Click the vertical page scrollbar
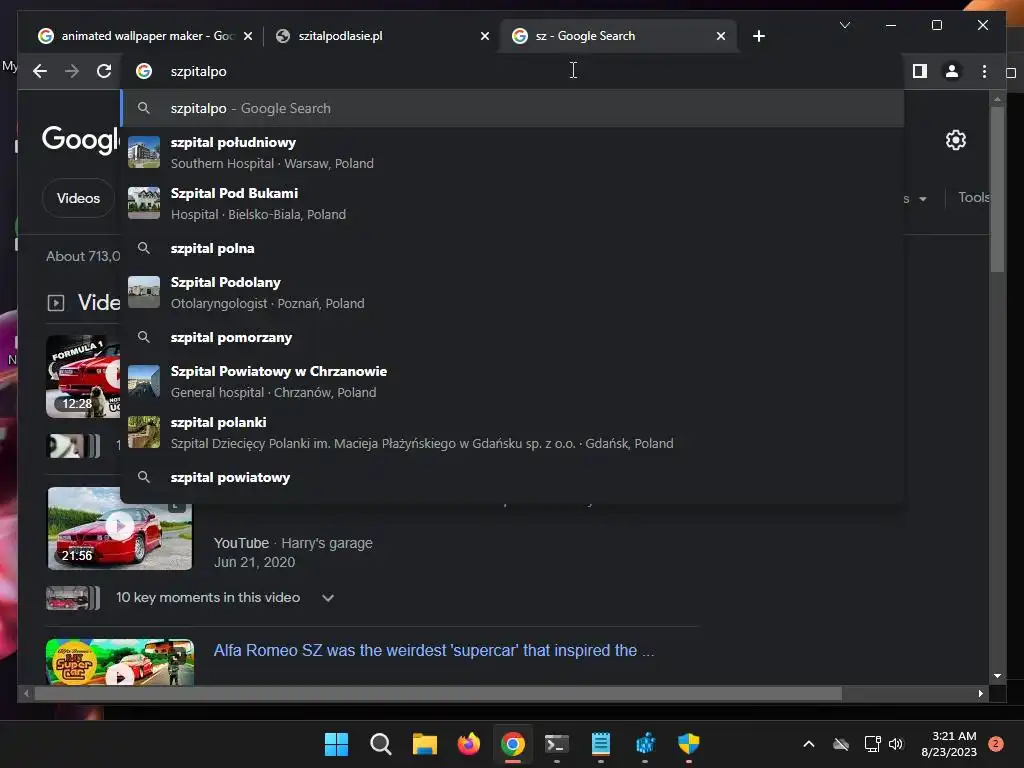This screenshot has height=768, width=1024. pyautogui.click(x=997, y=189)
